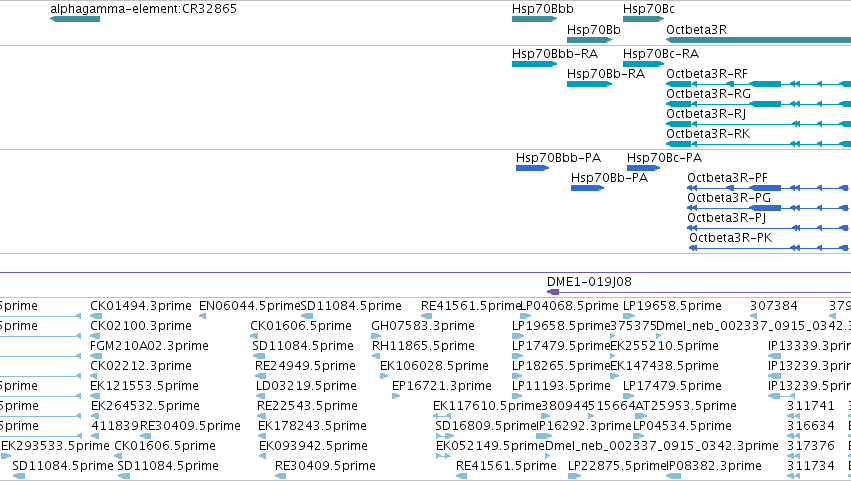Select EST EK147438.5prime
This screenshot has width=851, height=481.
[x=615, y=377]
